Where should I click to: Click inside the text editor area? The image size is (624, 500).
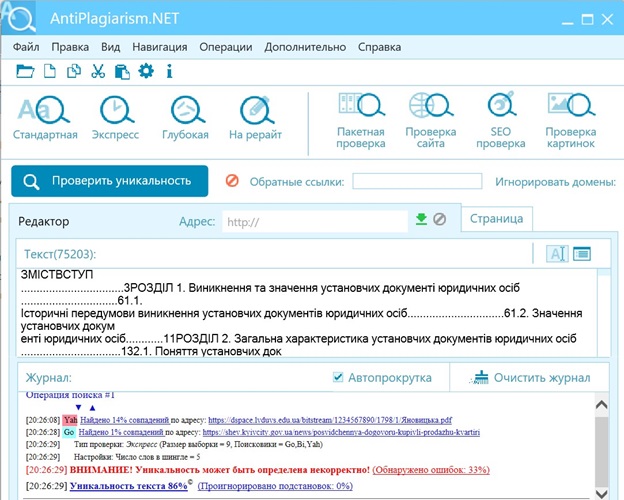306,312
